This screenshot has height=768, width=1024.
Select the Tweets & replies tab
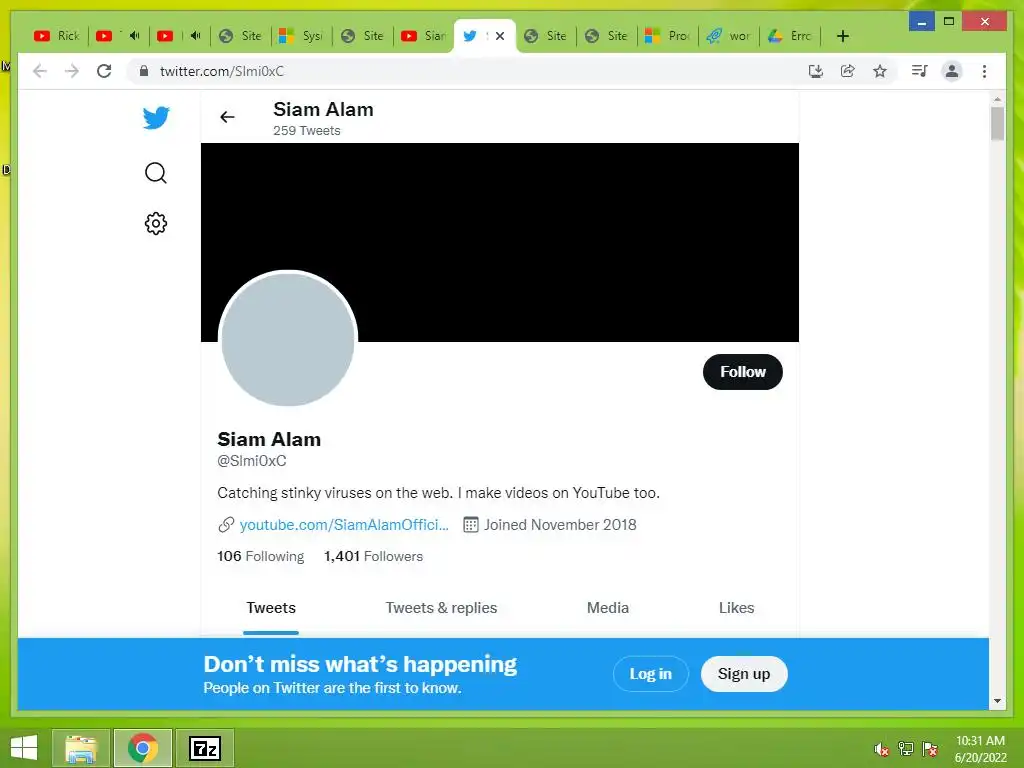point(441,608)
